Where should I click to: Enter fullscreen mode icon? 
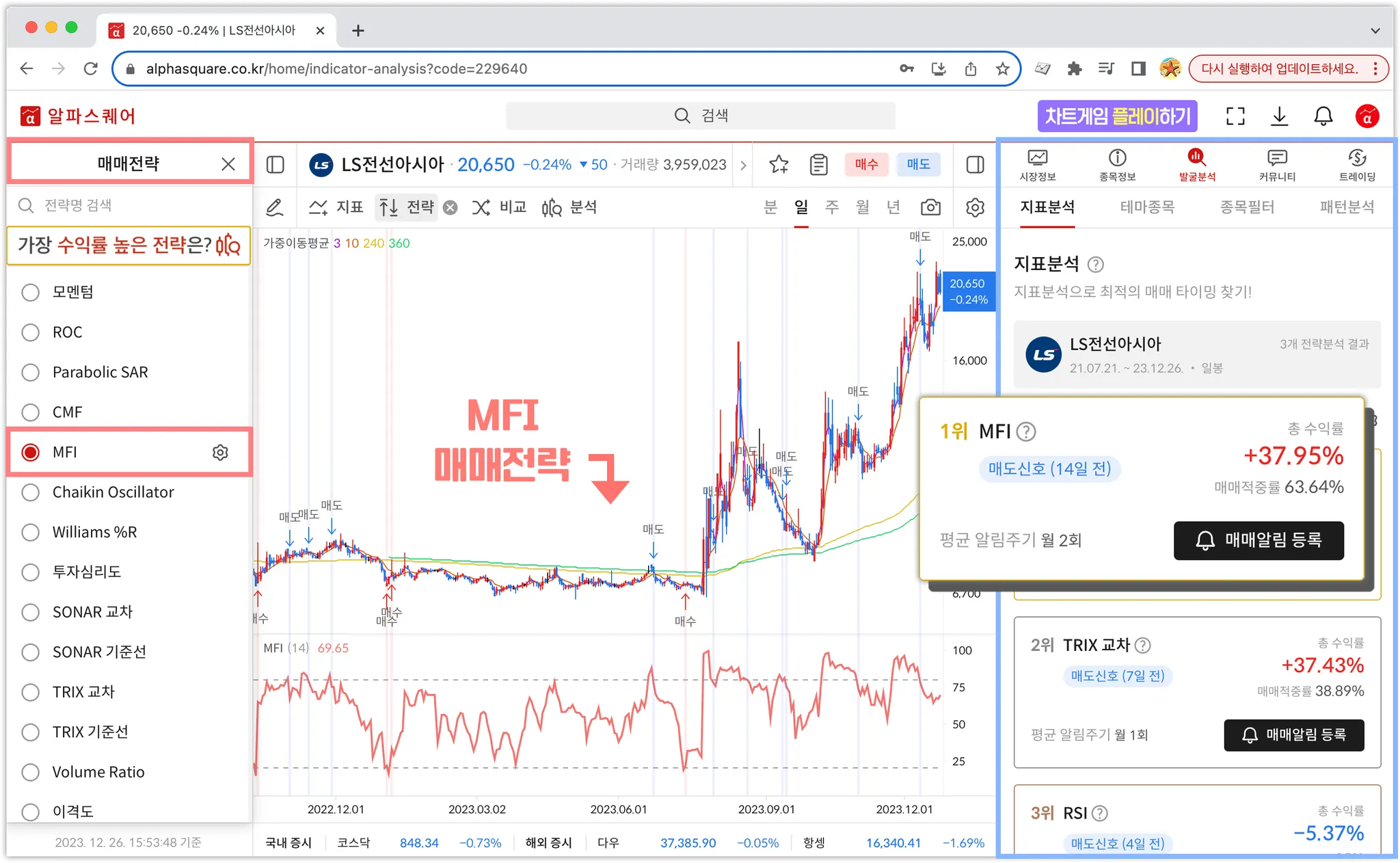click(1235, 116)
